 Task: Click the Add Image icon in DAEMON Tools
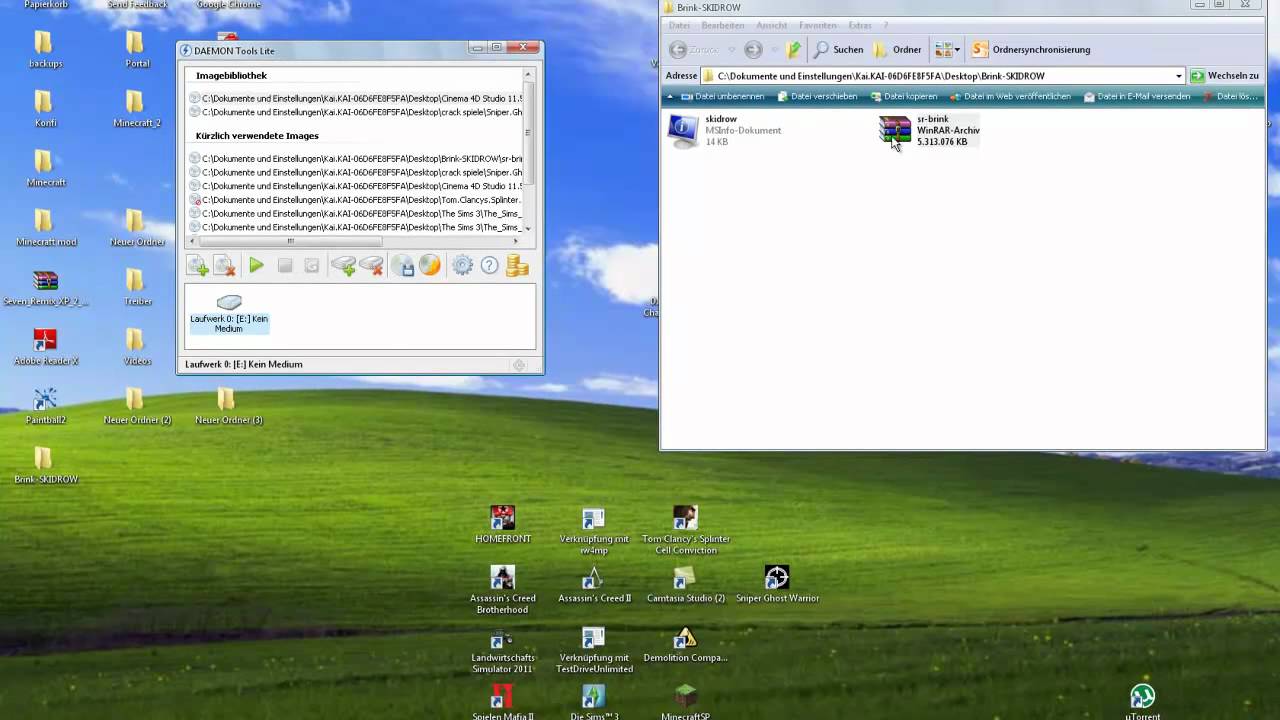click(x=197, y=265)
